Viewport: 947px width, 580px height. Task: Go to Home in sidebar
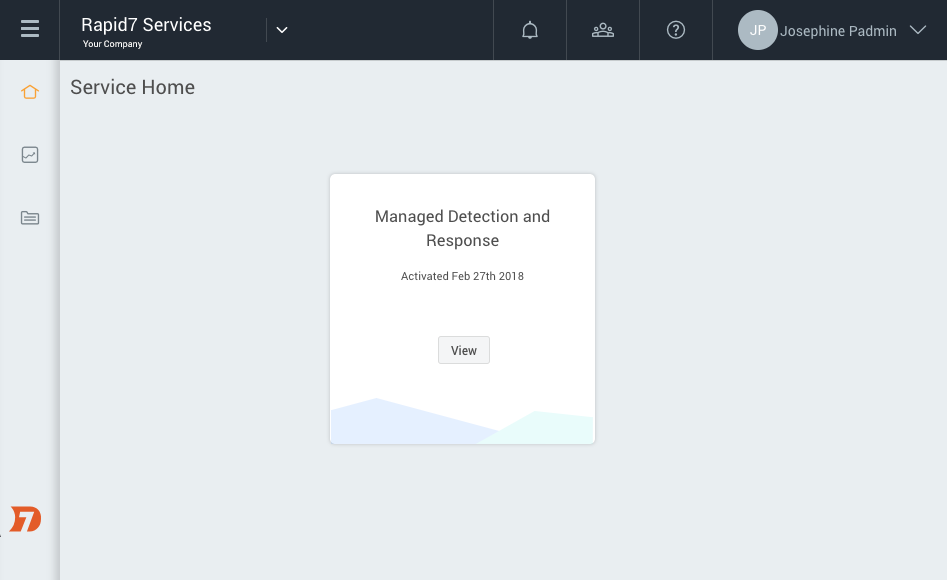pyautogui.click(x=30, y=92)
